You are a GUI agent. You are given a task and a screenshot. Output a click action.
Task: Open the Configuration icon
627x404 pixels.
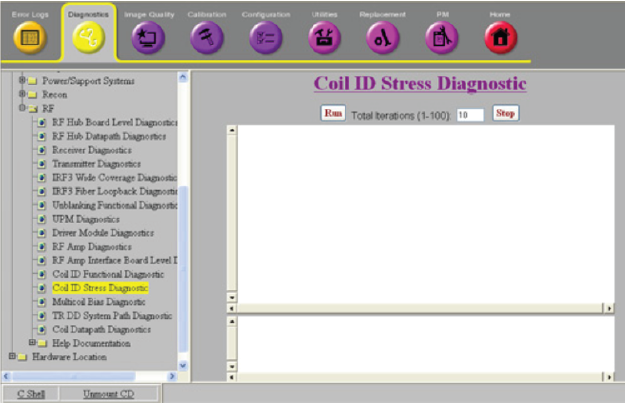266,39
